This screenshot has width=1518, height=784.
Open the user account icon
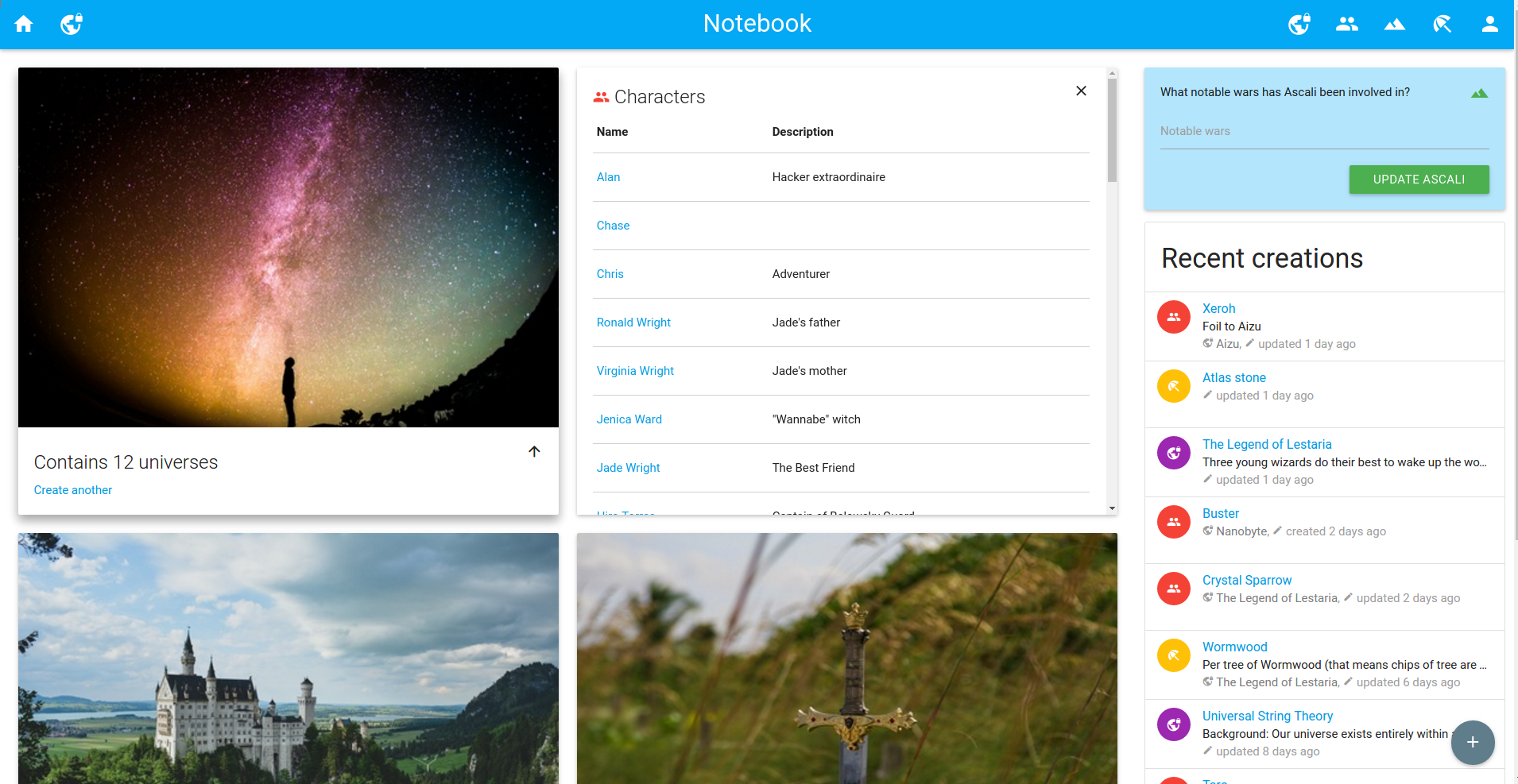point(1490,24)
